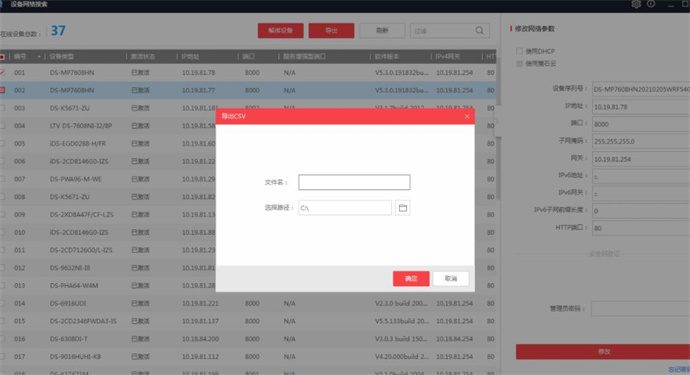Close the 导出CSV dialog with the X
The width and height of the screenshot is (690, 375).
[467, 117]
